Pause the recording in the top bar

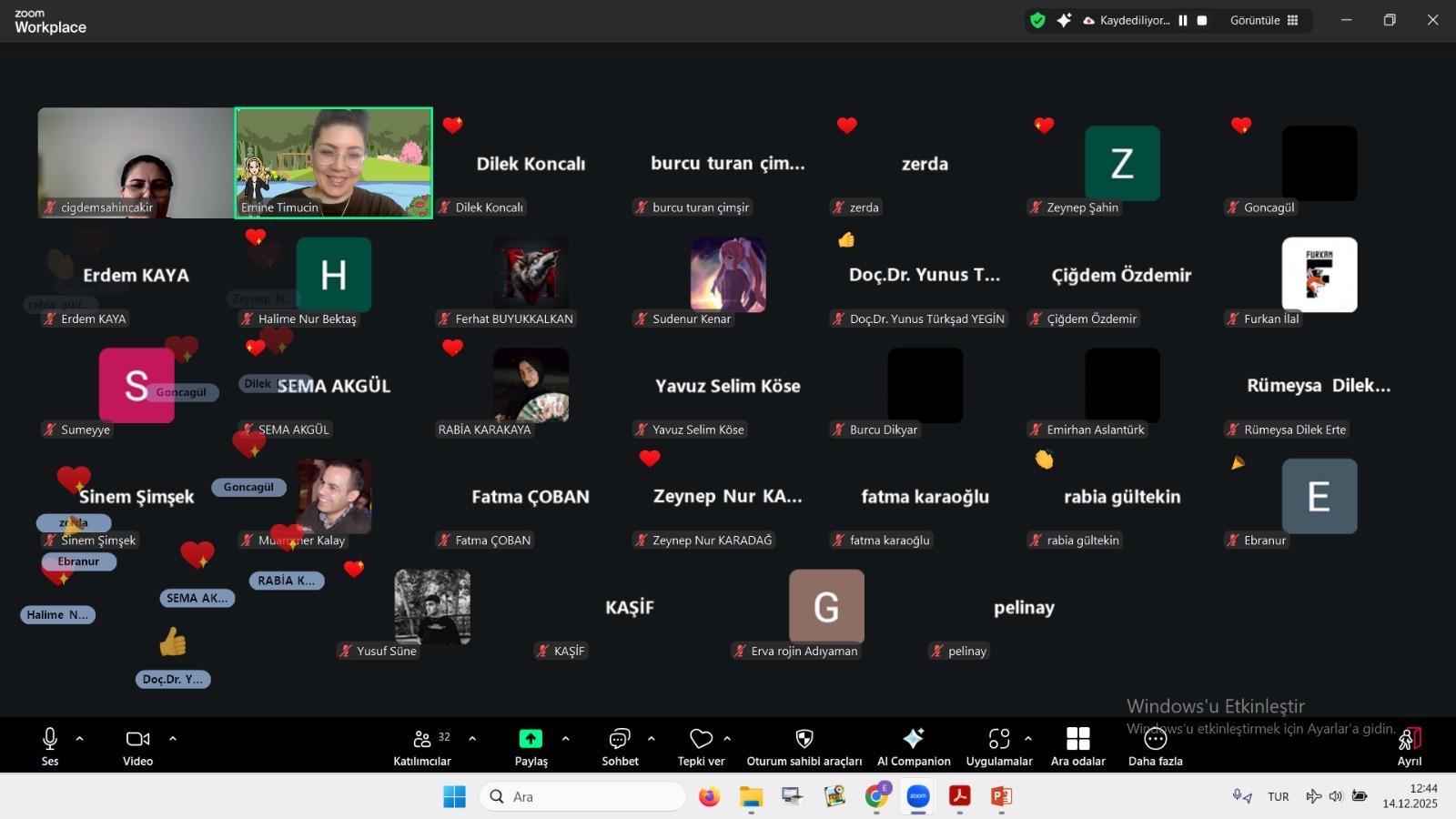(1183, 20)
